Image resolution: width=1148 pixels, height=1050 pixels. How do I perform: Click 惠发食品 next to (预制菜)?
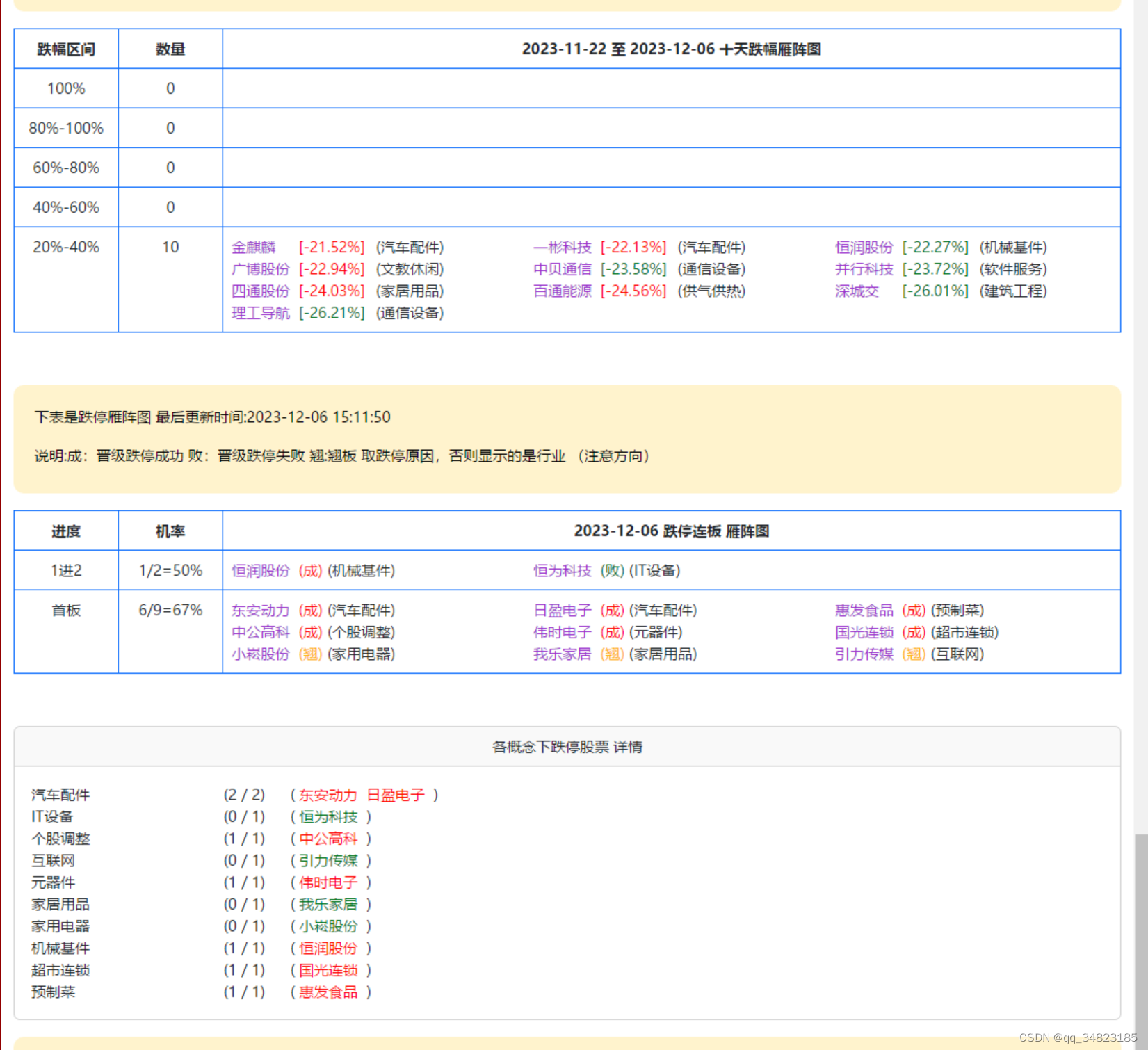tap(864, 611)
